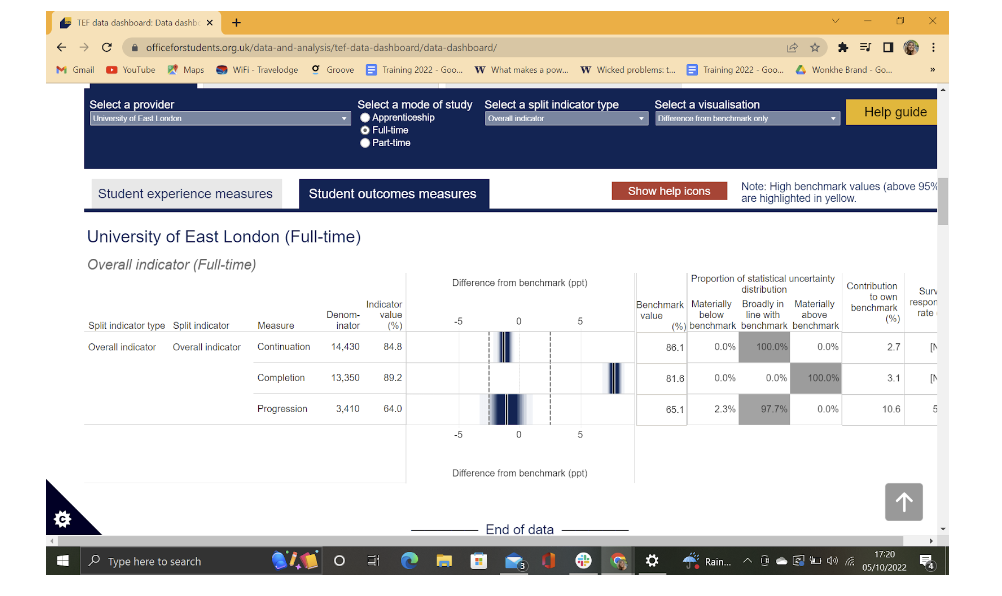Bookmark this page with the star icon
Image resolution: width=1002 pixels, height=596 pixels.
pyautogui.click(x=815, y=47)
